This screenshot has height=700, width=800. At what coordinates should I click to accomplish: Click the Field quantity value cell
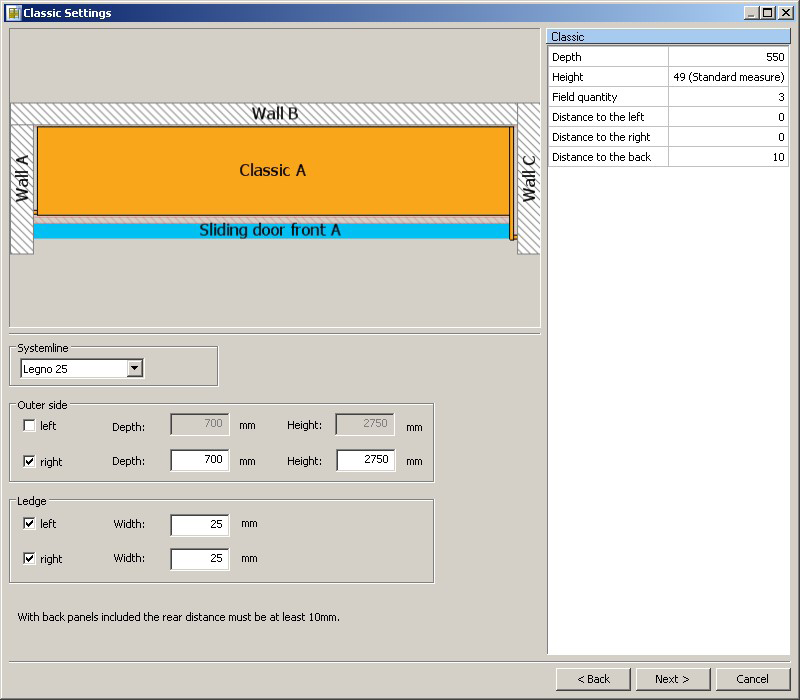728,97
